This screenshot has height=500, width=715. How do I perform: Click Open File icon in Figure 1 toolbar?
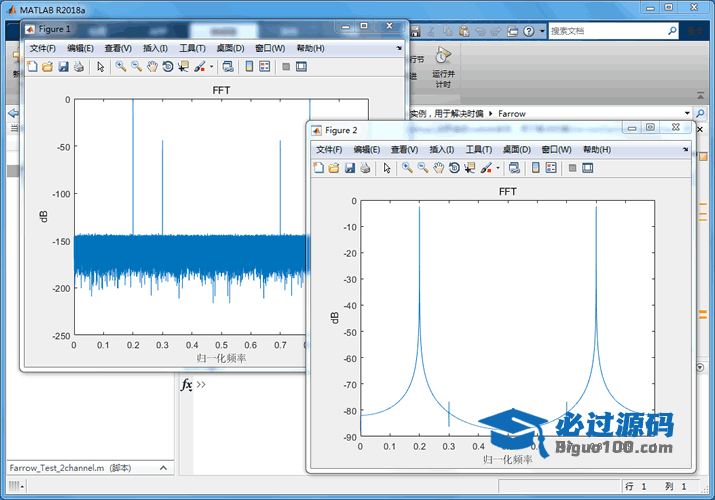point(47,67)
